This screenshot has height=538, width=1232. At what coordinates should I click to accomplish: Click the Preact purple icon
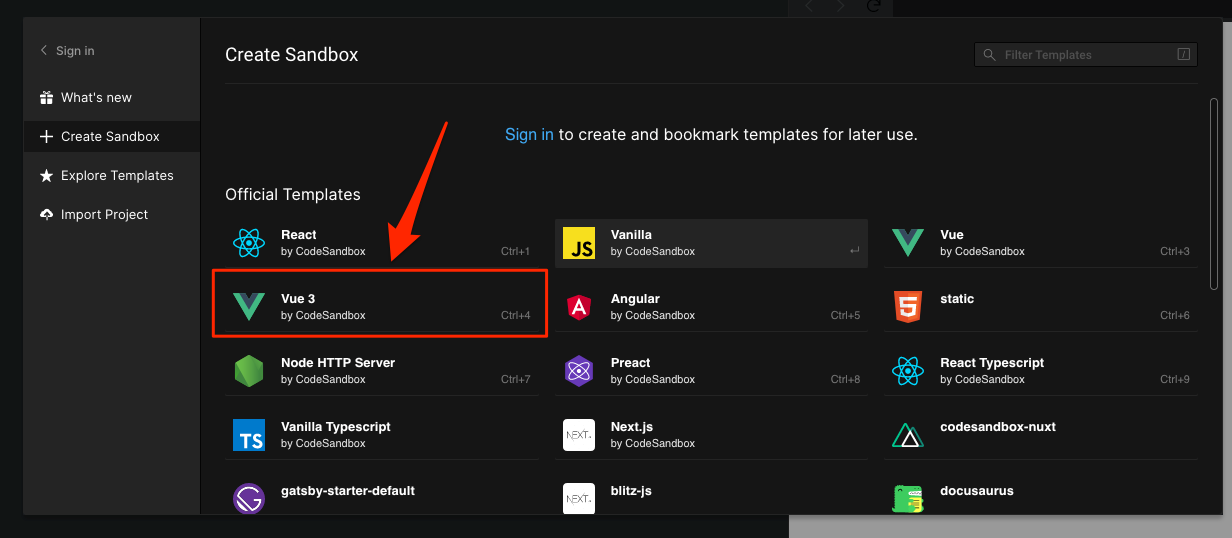coord(579,371)
